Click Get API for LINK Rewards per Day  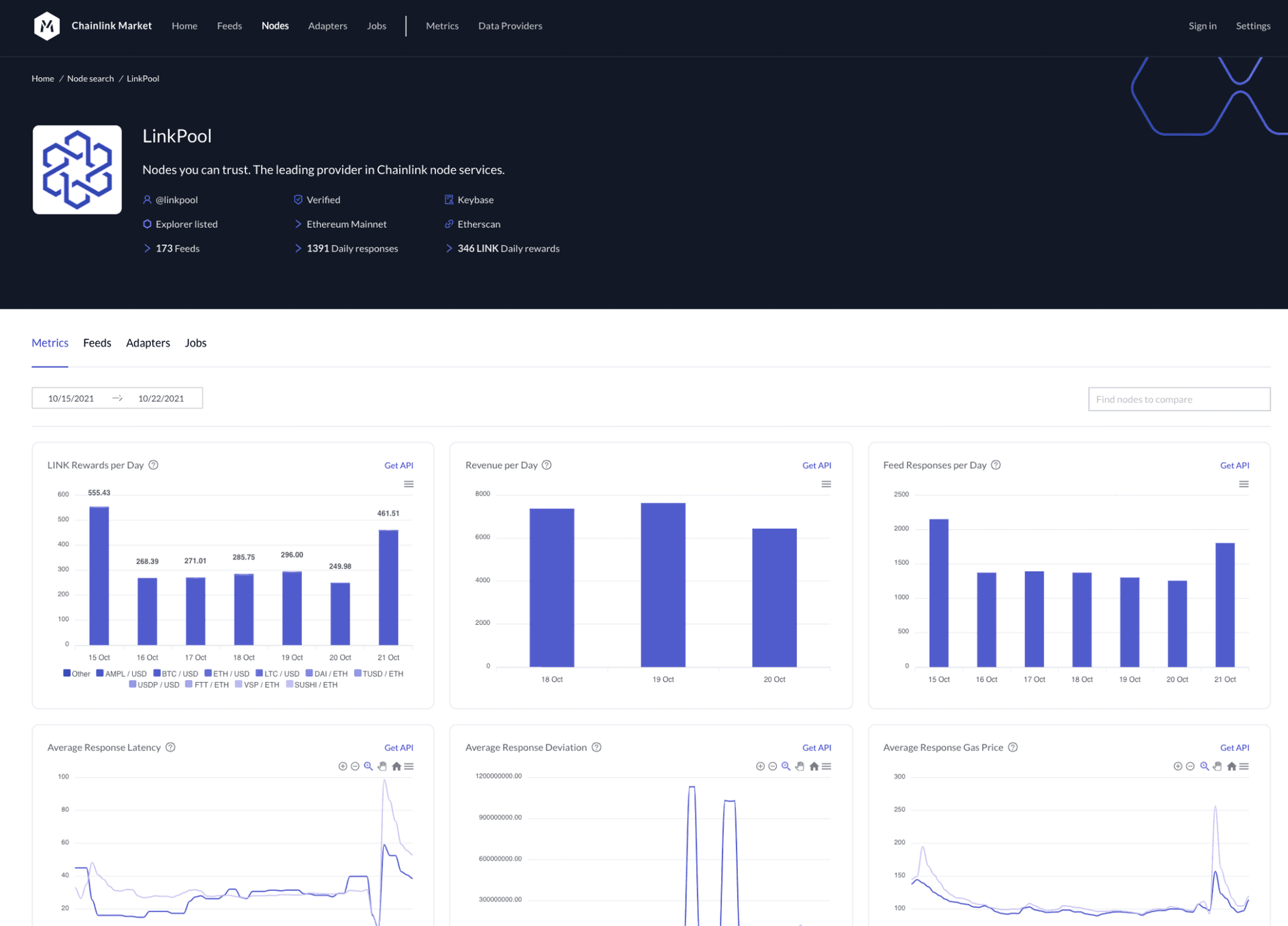pyautogui.click(x=398, y=465)
